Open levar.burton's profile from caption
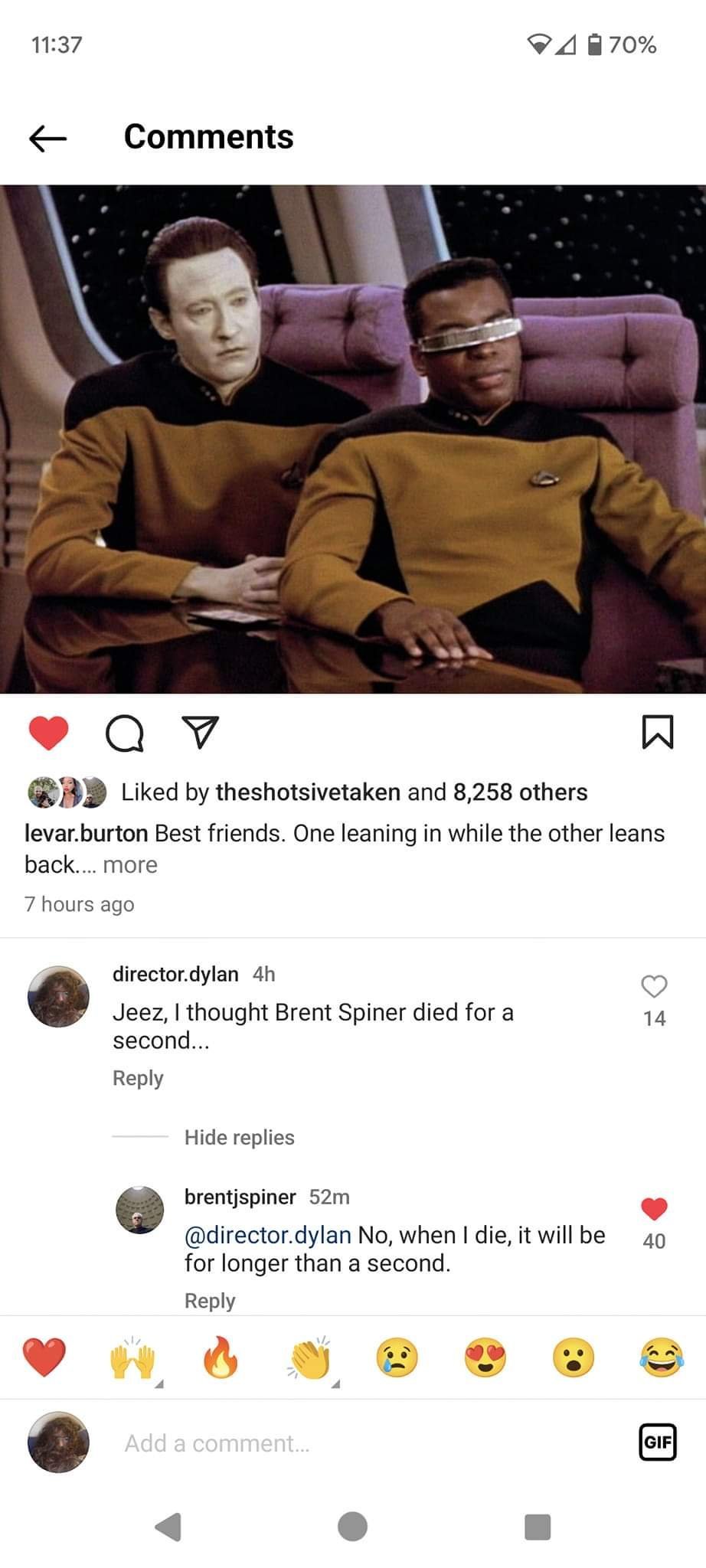Image resolution: width=706 pixels, height=1568 pixels. pos(86,832)
